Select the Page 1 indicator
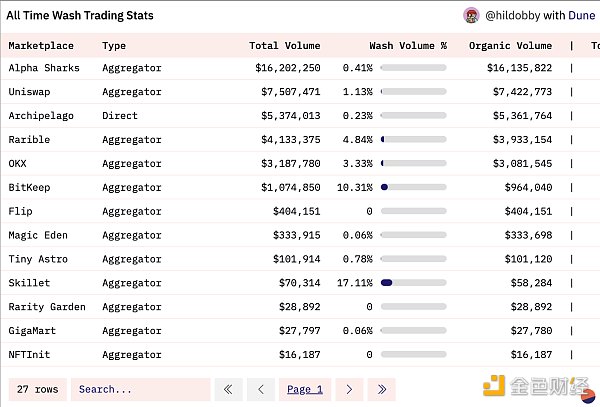 [x=304, y=389]
